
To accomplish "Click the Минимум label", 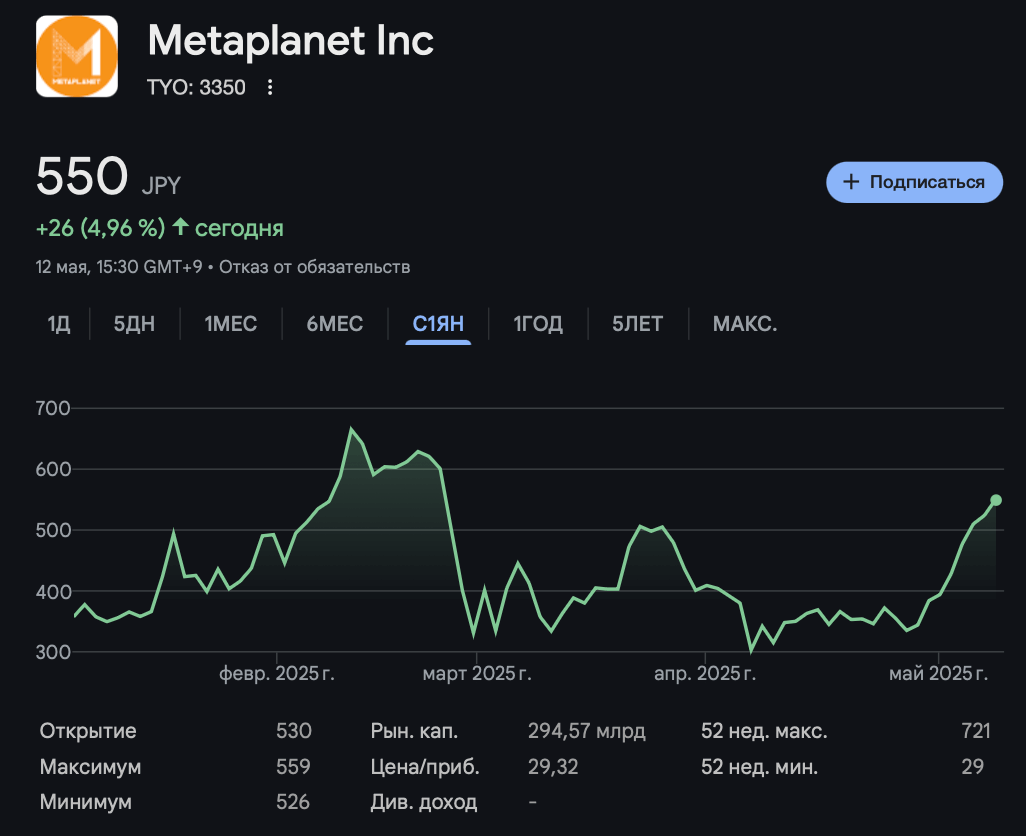I will pos(85,801).
